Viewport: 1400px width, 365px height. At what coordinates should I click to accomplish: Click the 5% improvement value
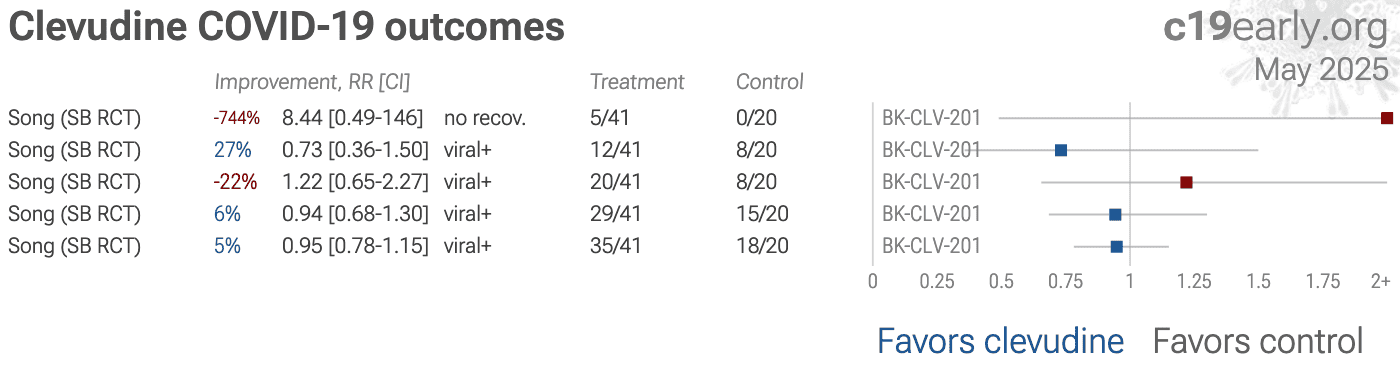point(227,246)
